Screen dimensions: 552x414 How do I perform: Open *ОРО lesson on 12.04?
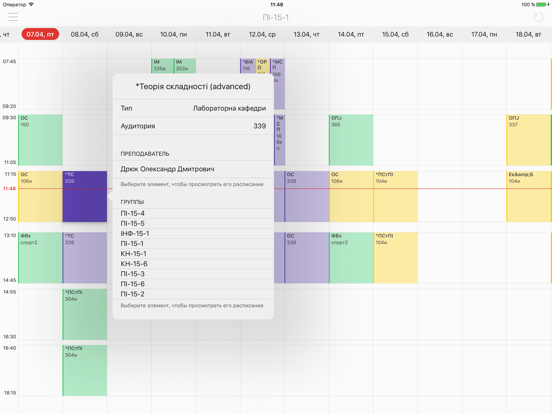point(263,66)
